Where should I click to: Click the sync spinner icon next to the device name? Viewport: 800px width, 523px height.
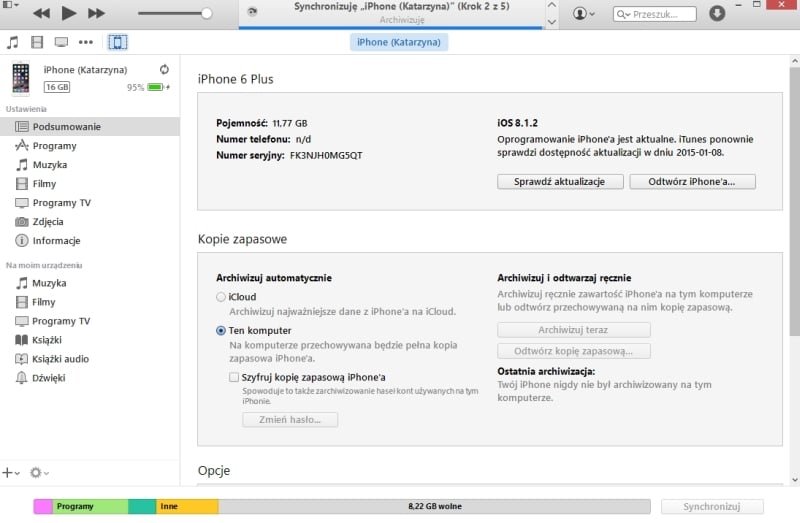(x=164, y=69)
